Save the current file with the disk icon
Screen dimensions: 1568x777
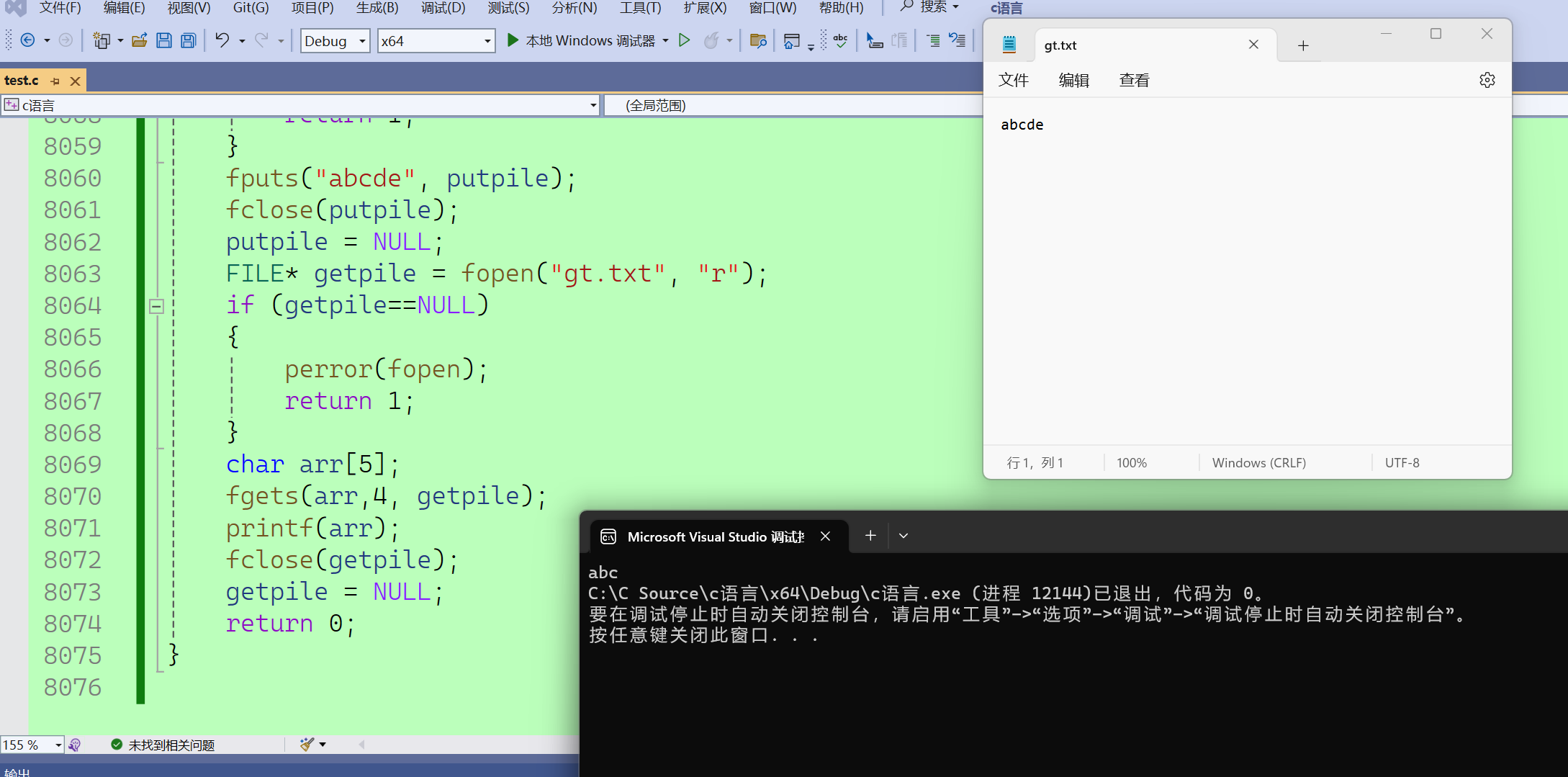click(x=164, y=40)
